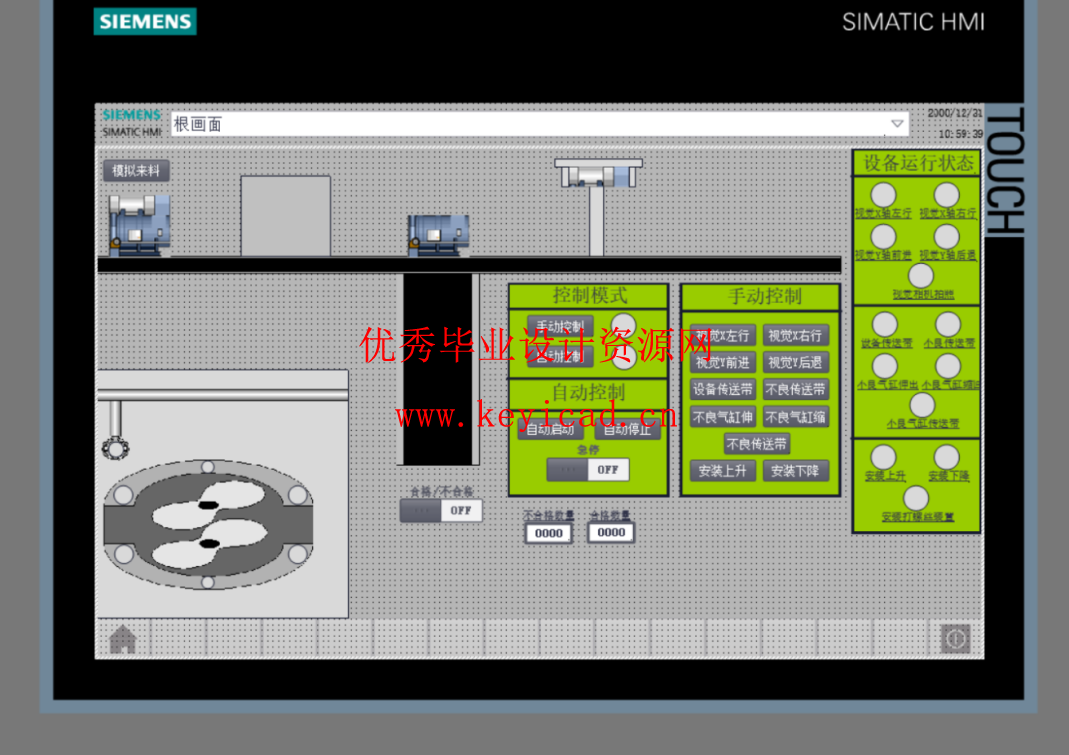Click the 不合格数量 0000 value field
The width and height of the screenshot is (1069, 755).
(x=549, y=533)
